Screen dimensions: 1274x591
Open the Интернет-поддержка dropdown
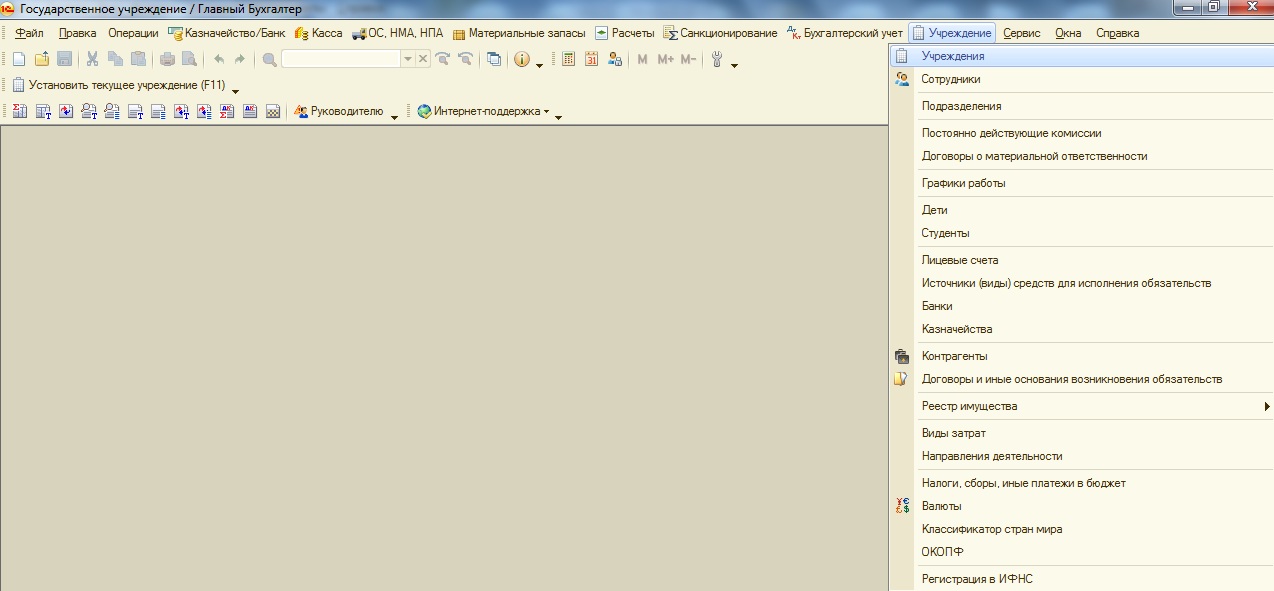click(x=484, y=111)
